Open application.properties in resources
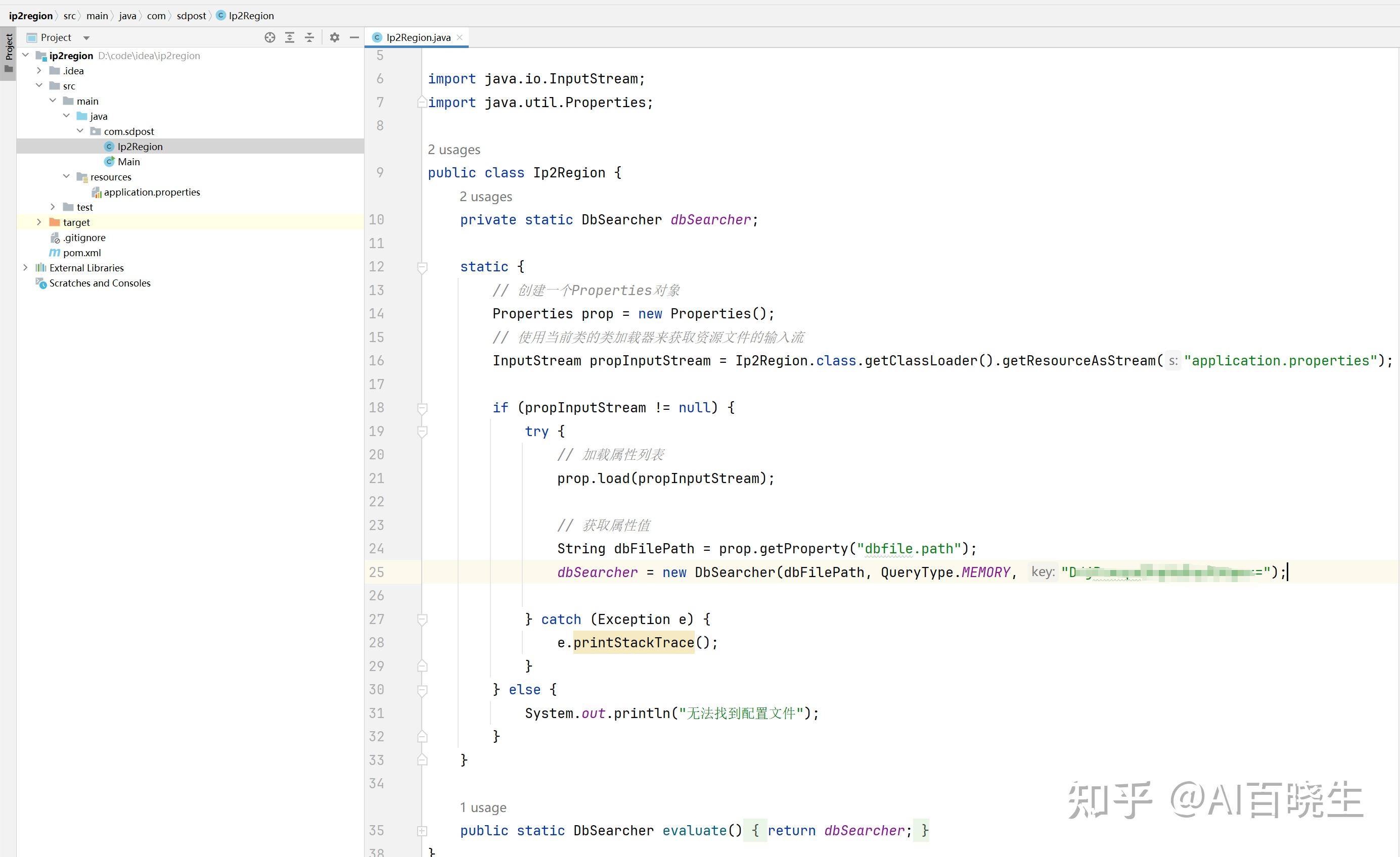 (151, 192)
